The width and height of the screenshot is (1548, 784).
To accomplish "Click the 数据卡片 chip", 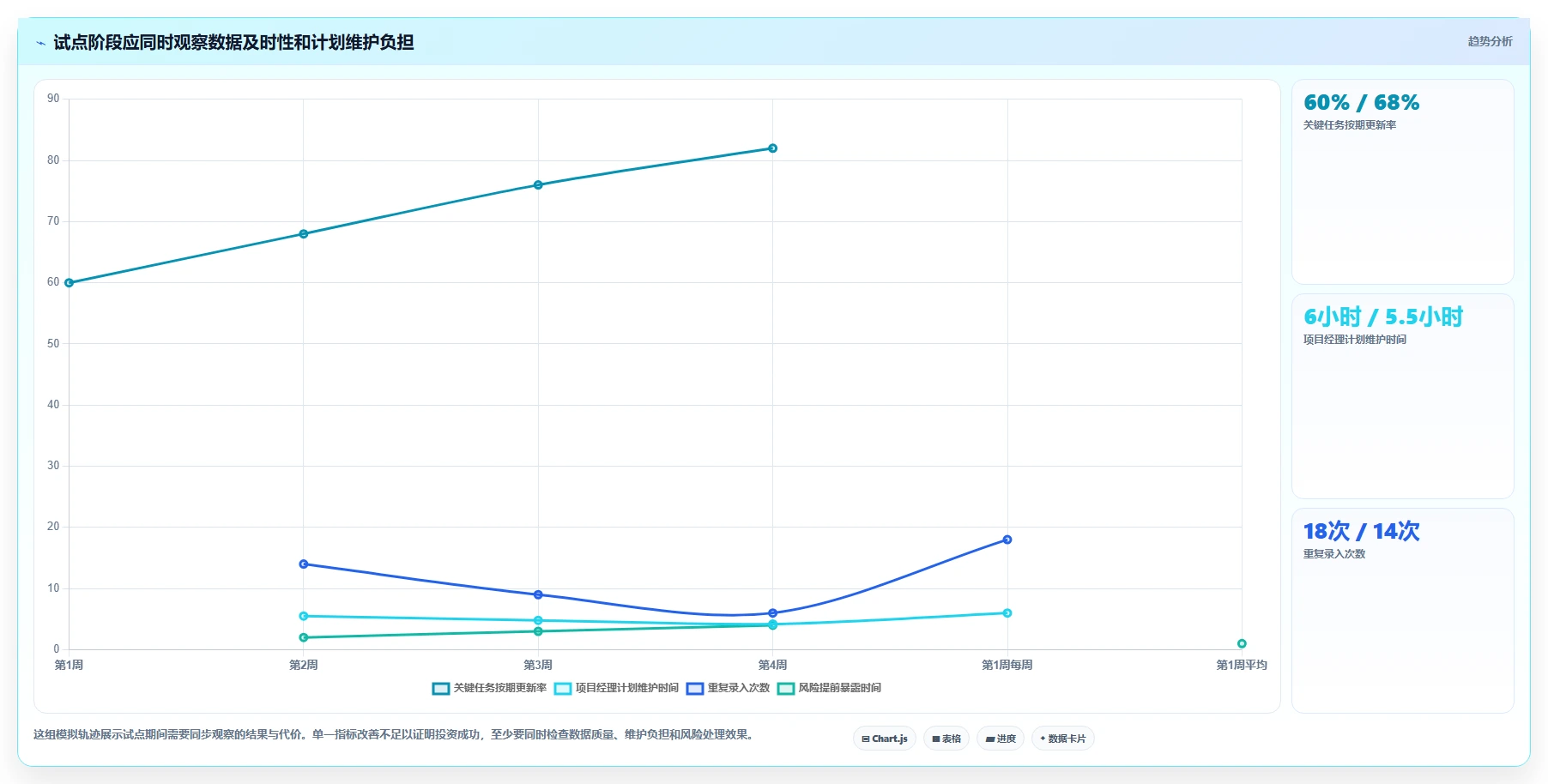I will [1063, 739].
